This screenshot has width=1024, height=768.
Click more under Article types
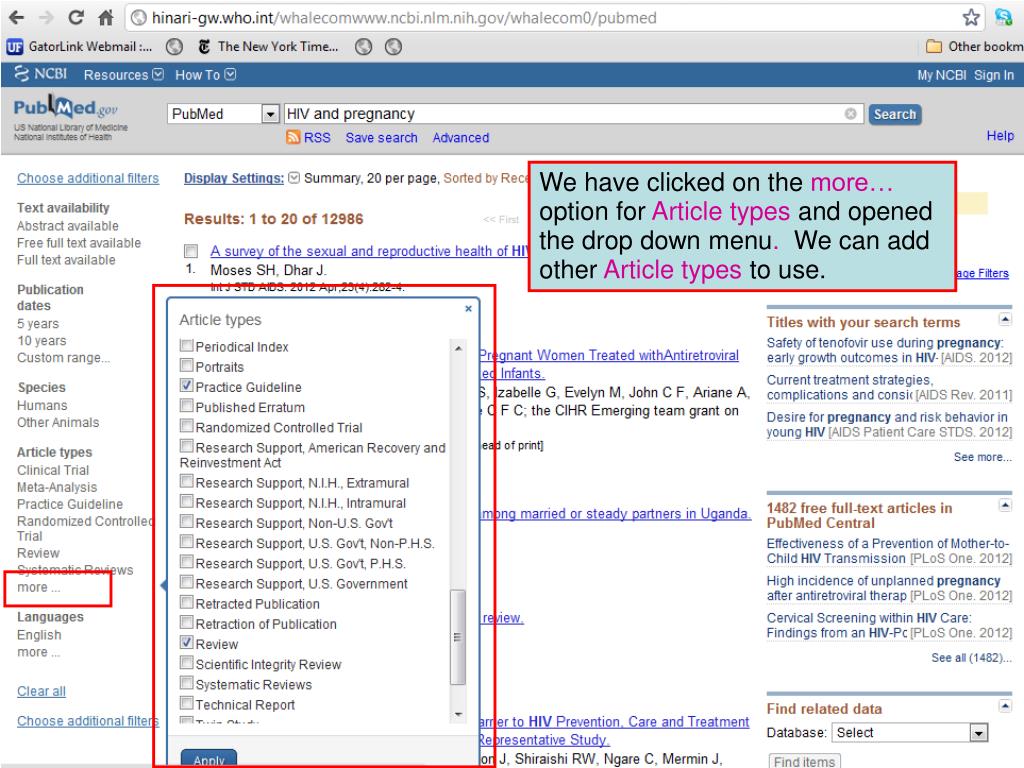click(39, 587)
